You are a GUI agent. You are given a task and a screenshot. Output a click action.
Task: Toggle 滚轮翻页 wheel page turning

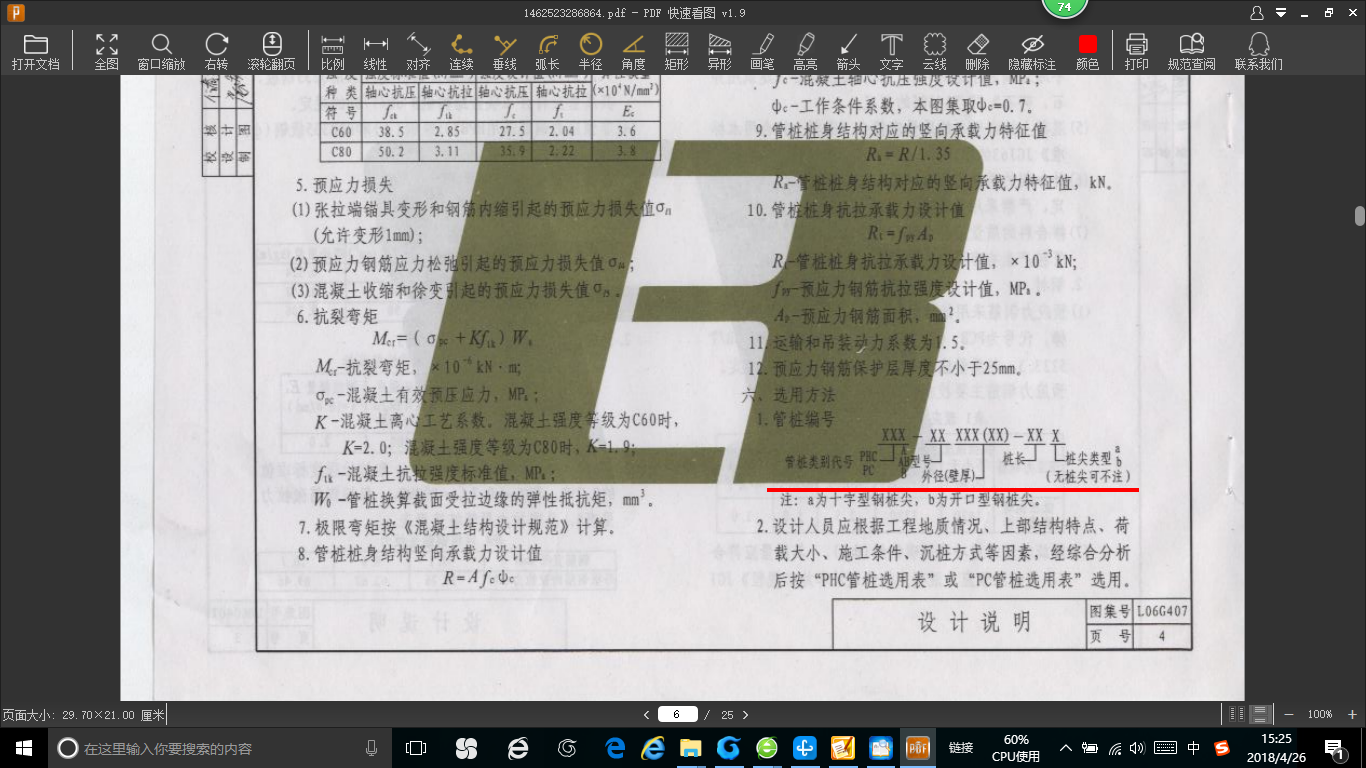coord(271,51)
